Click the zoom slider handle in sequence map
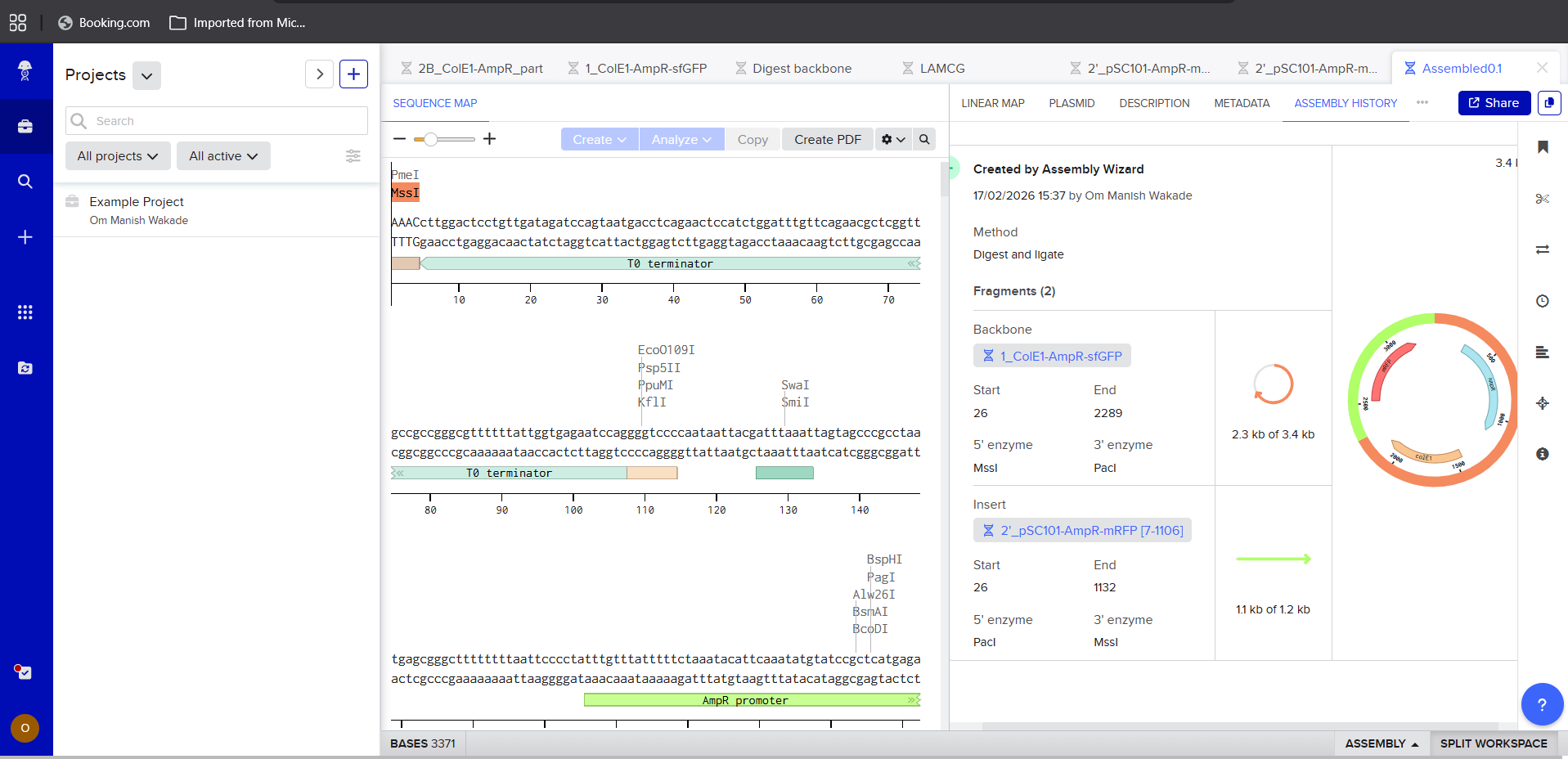 (x=430, y=140)
